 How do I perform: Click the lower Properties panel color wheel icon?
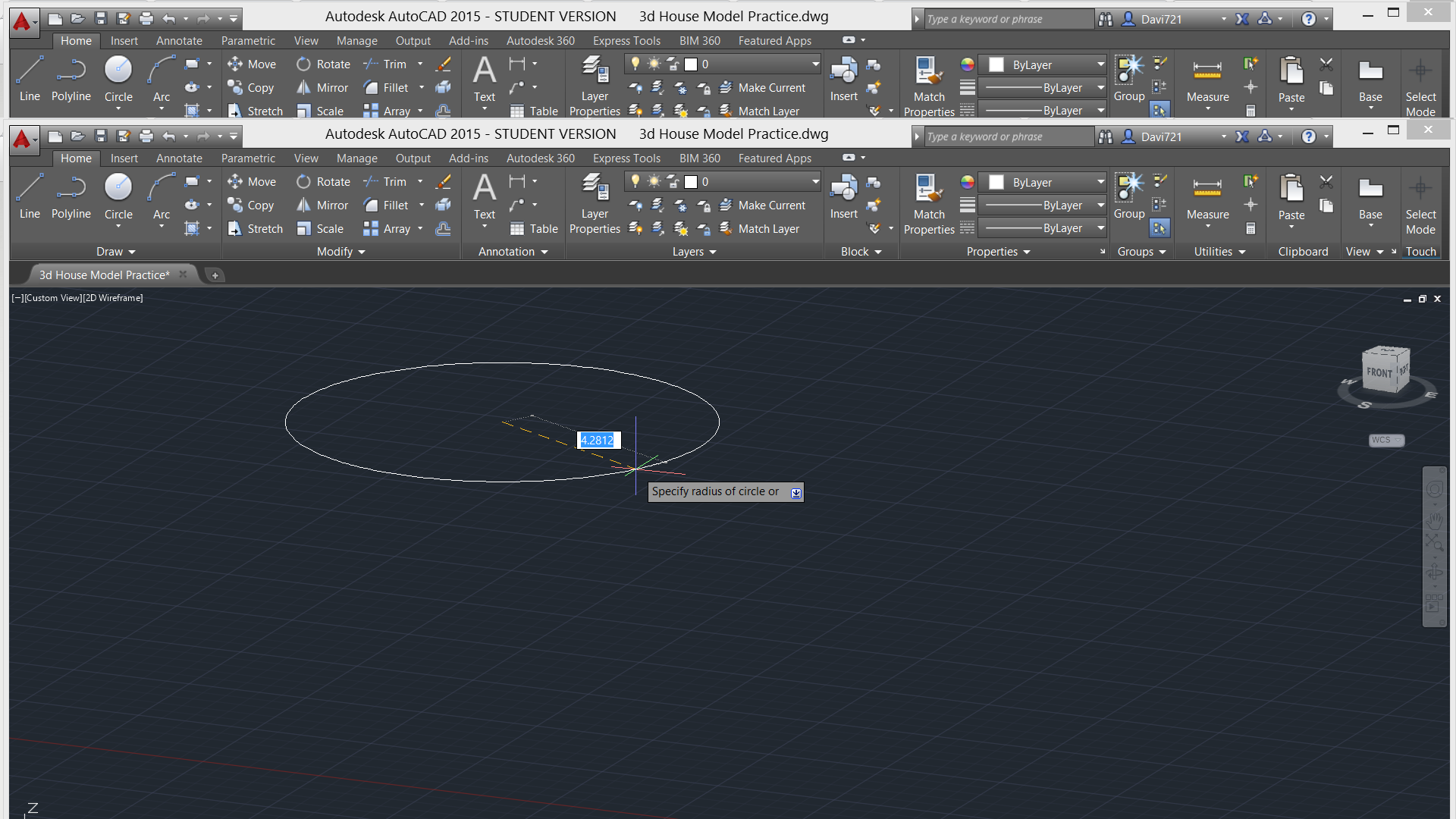pos(967,182)
